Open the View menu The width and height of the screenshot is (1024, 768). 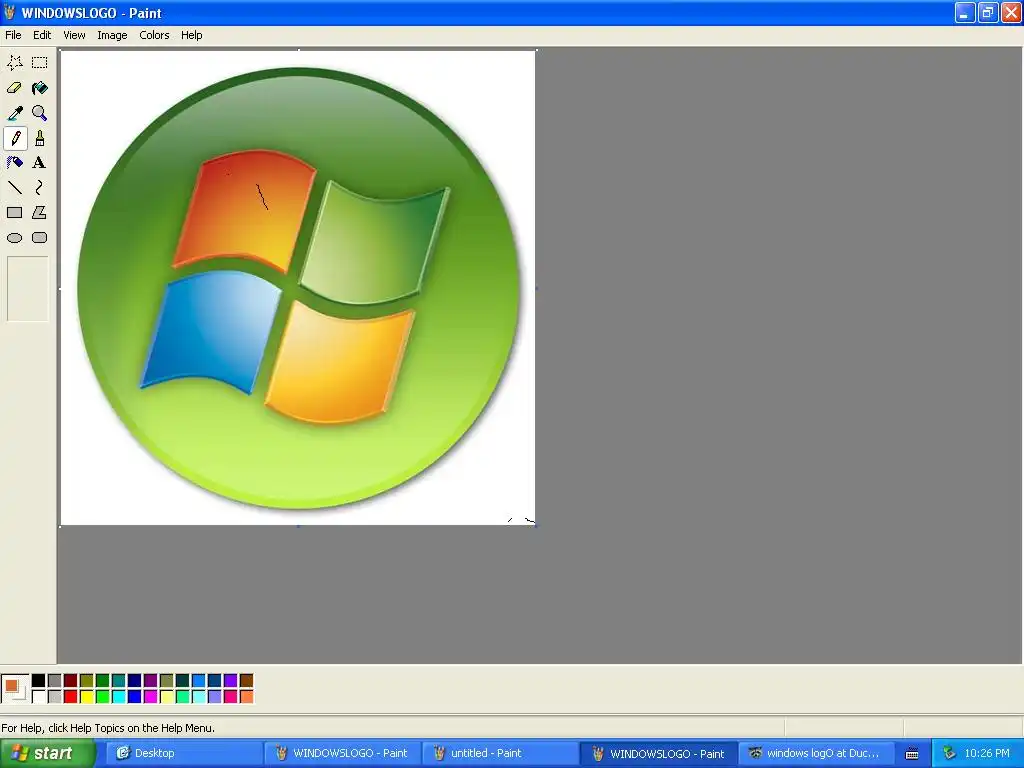pos(74,35)
